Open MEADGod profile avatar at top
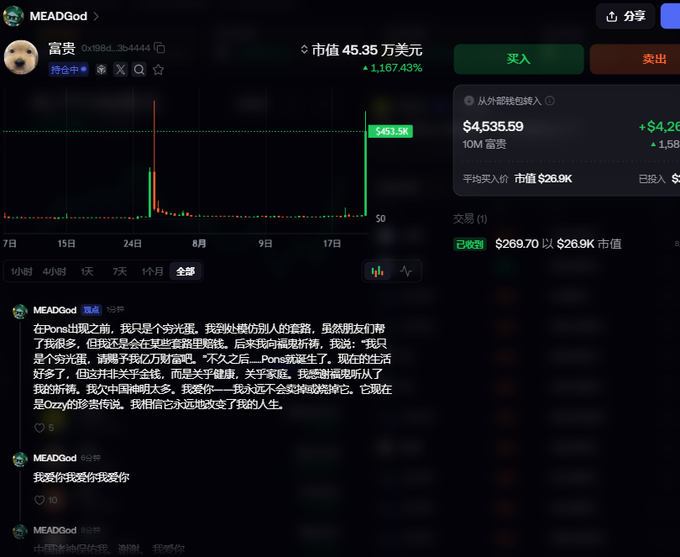This screenshot has height=557, width=680. coord(13,16)
